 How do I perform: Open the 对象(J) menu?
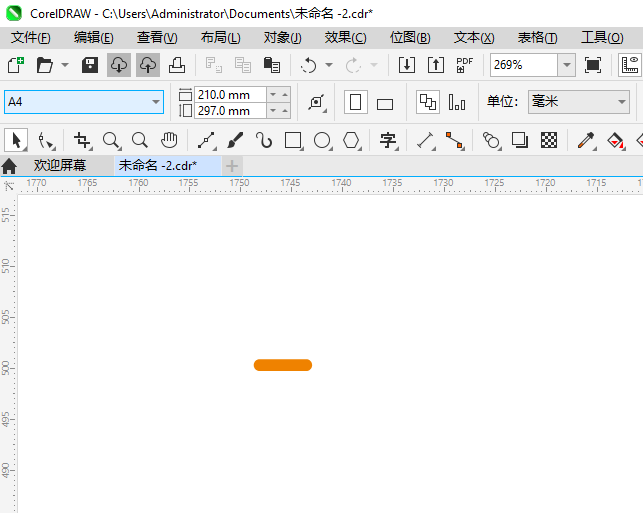coord(283,38)
